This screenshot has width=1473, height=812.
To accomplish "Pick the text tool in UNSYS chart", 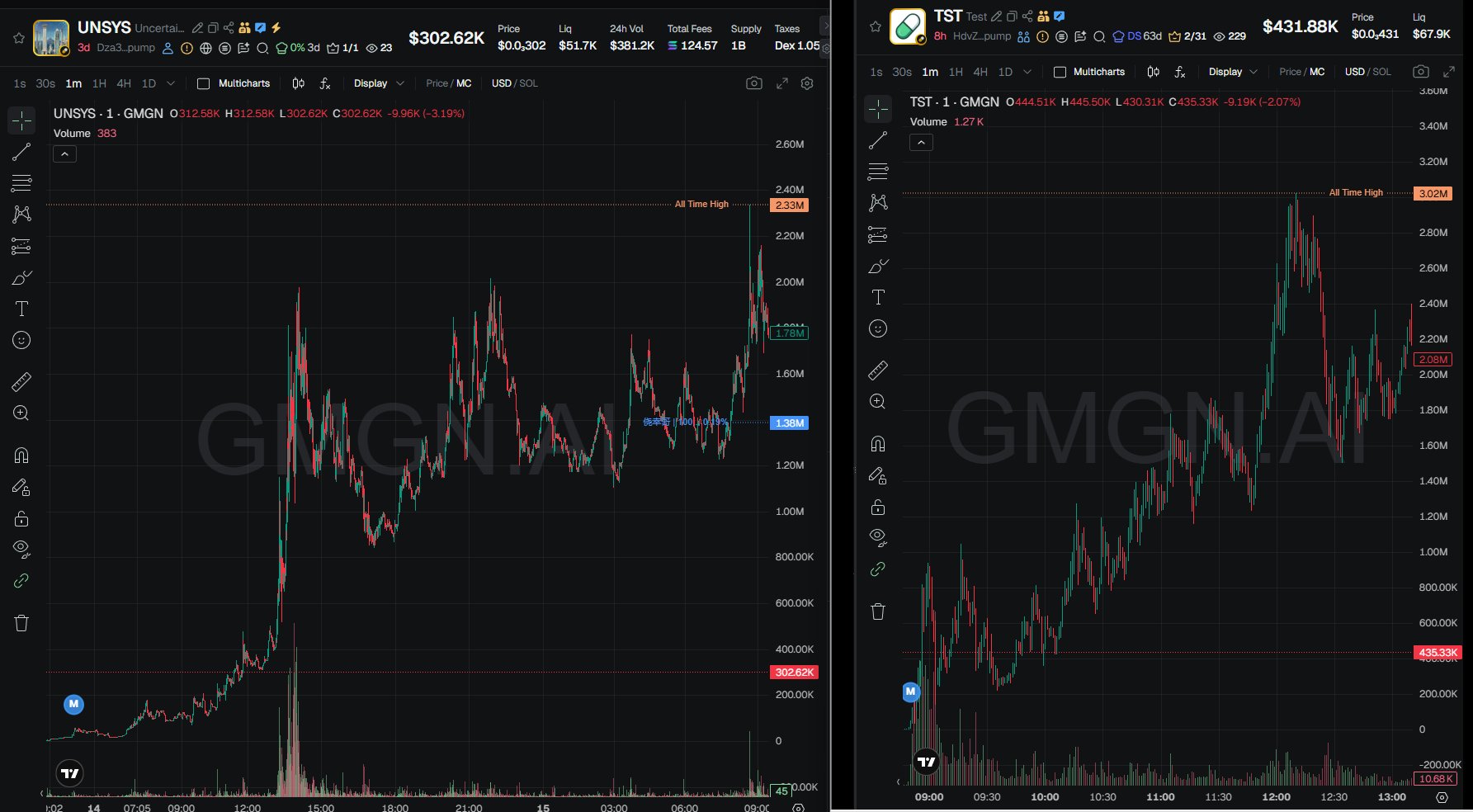I will tap(21, 309).
